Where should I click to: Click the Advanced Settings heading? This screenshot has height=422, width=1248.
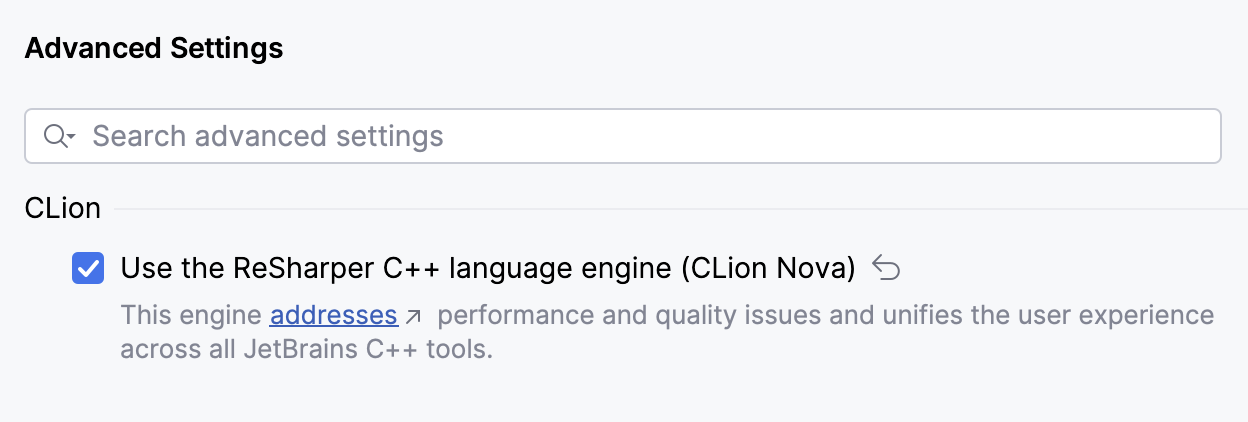[x=154, y=48]
